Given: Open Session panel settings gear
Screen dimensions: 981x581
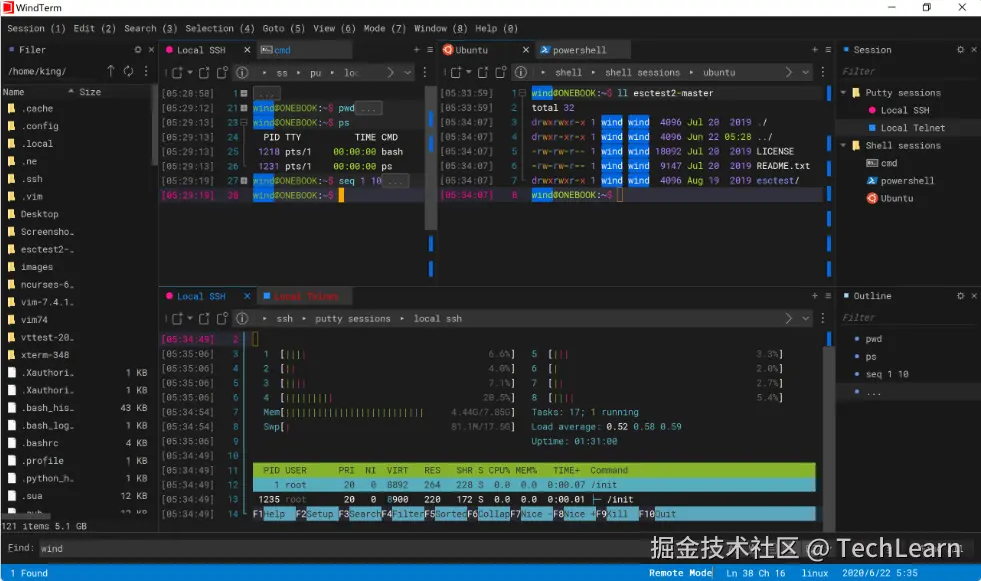Looking at the screenshot, I should [960, 49].
